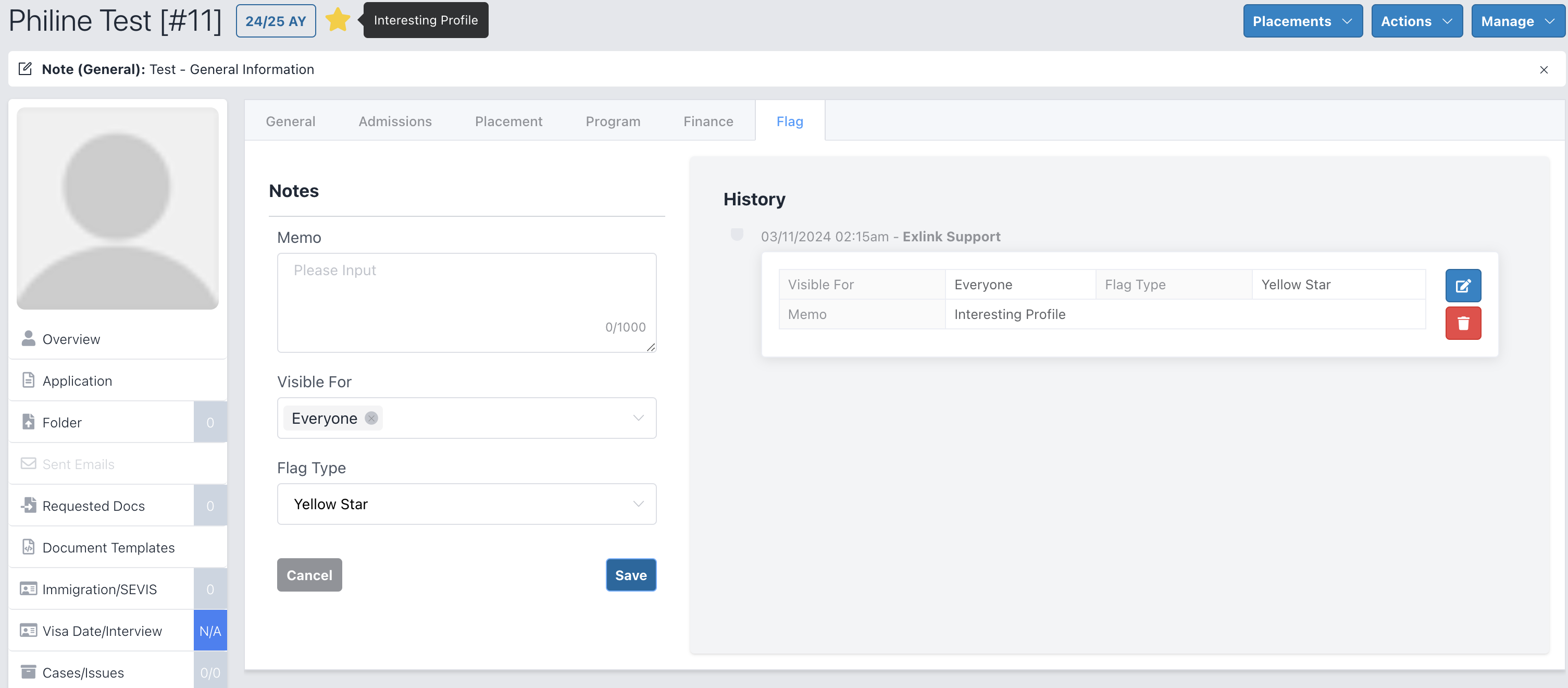The image size is (1568, 688).
Task: Click the Save button
Action: [x=631, y=575]
